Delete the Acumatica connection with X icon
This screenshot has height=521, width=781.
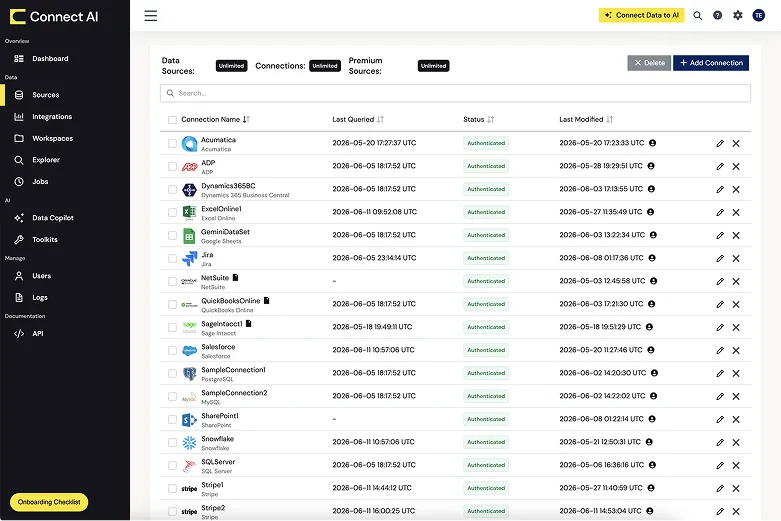[736, 143]
